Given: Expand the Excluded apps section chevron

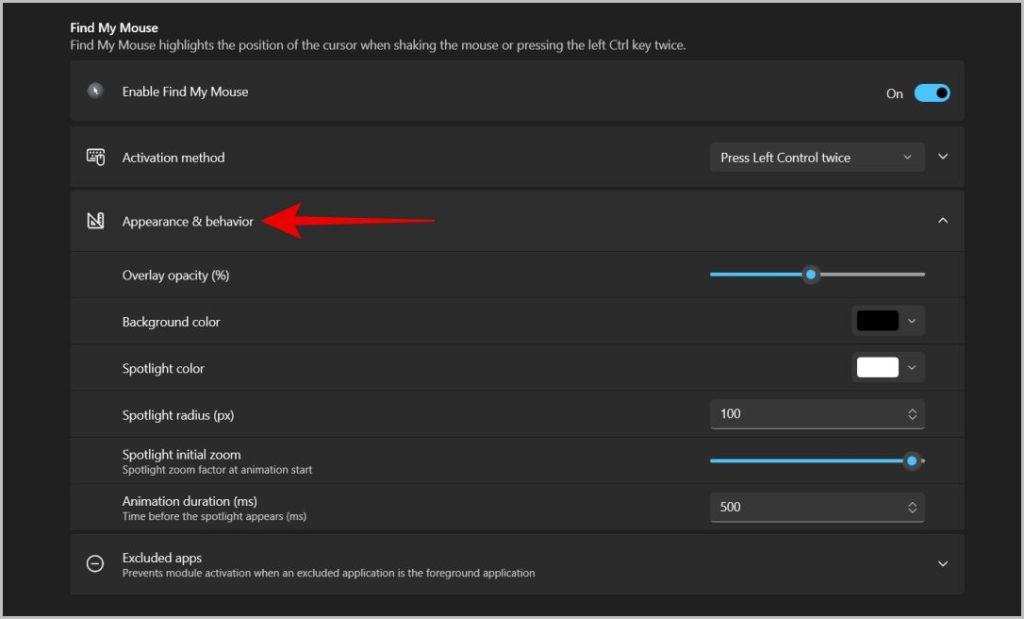Looking at the screenshot, I should (942, 563).
